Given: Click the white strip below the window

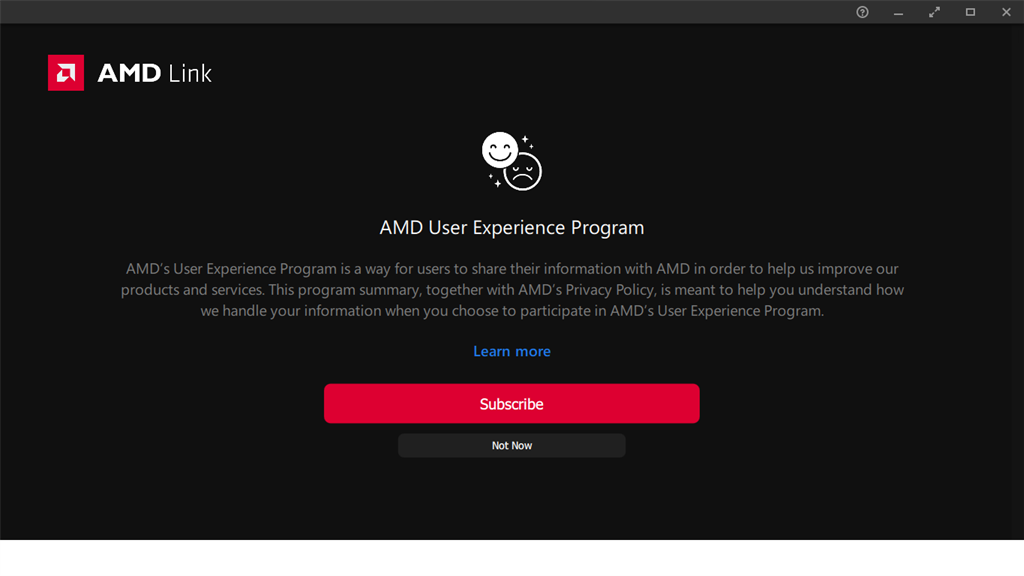Looking at the screenshot, I should (x=512, y=558).
